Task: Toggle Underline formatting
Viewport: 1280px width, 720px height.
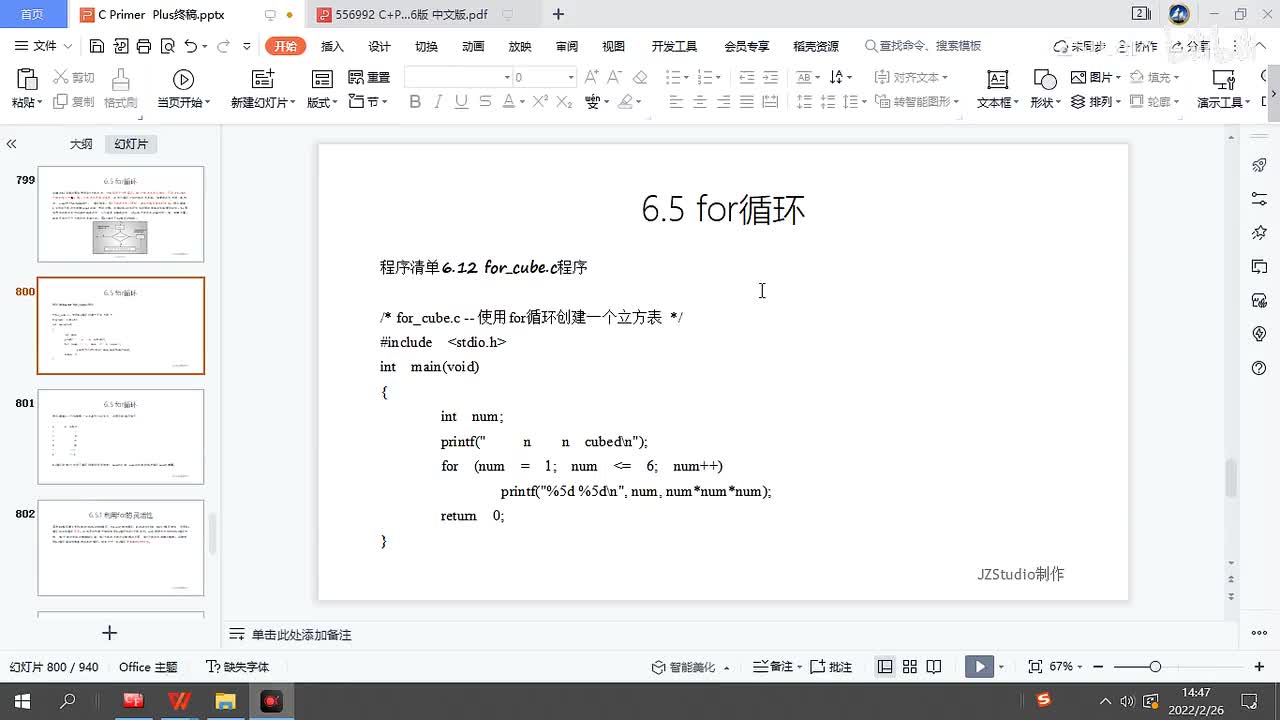Action: point(461,102)
